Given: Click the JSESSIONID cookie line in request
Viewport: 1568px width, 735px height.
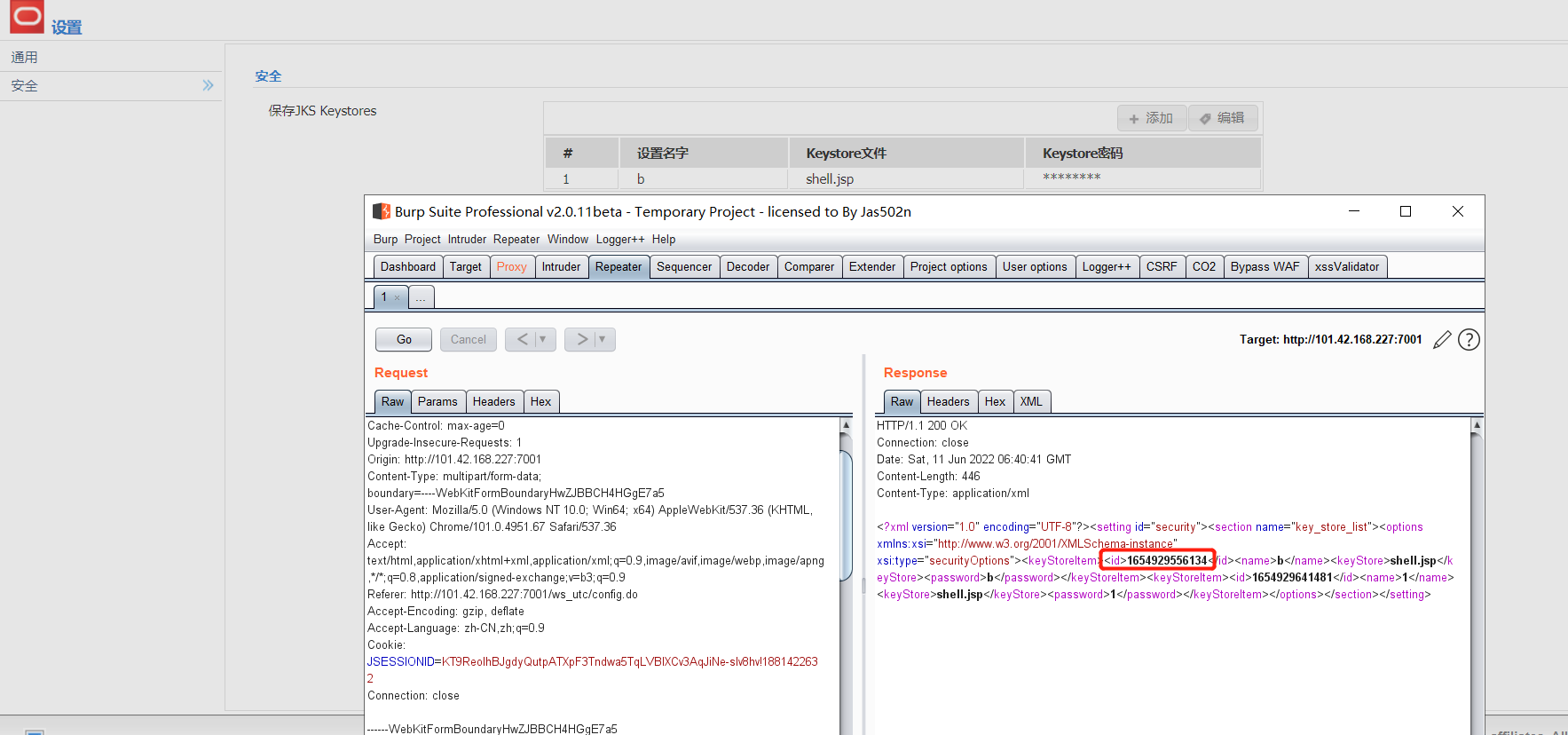Looking at the screenshot, I should 593,662.
